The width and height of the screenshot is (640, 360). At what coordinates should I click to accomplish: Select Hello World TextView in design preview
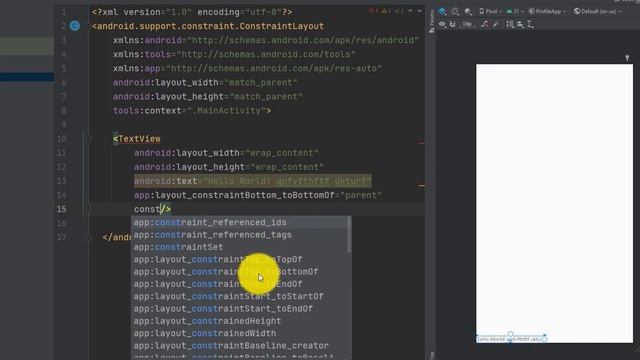click(x=511, y=339)
